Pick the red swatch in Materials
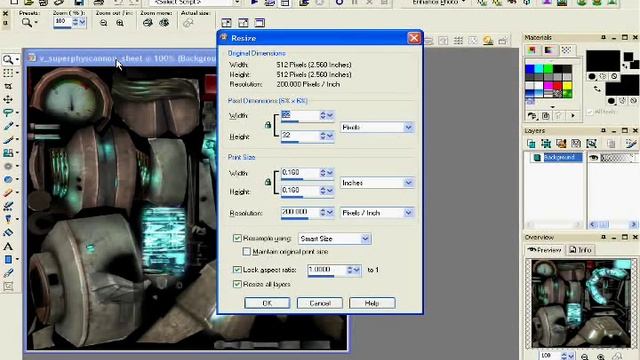Image resolution: width=640 pixels, height=360 pixels. [x=558, y=86]
